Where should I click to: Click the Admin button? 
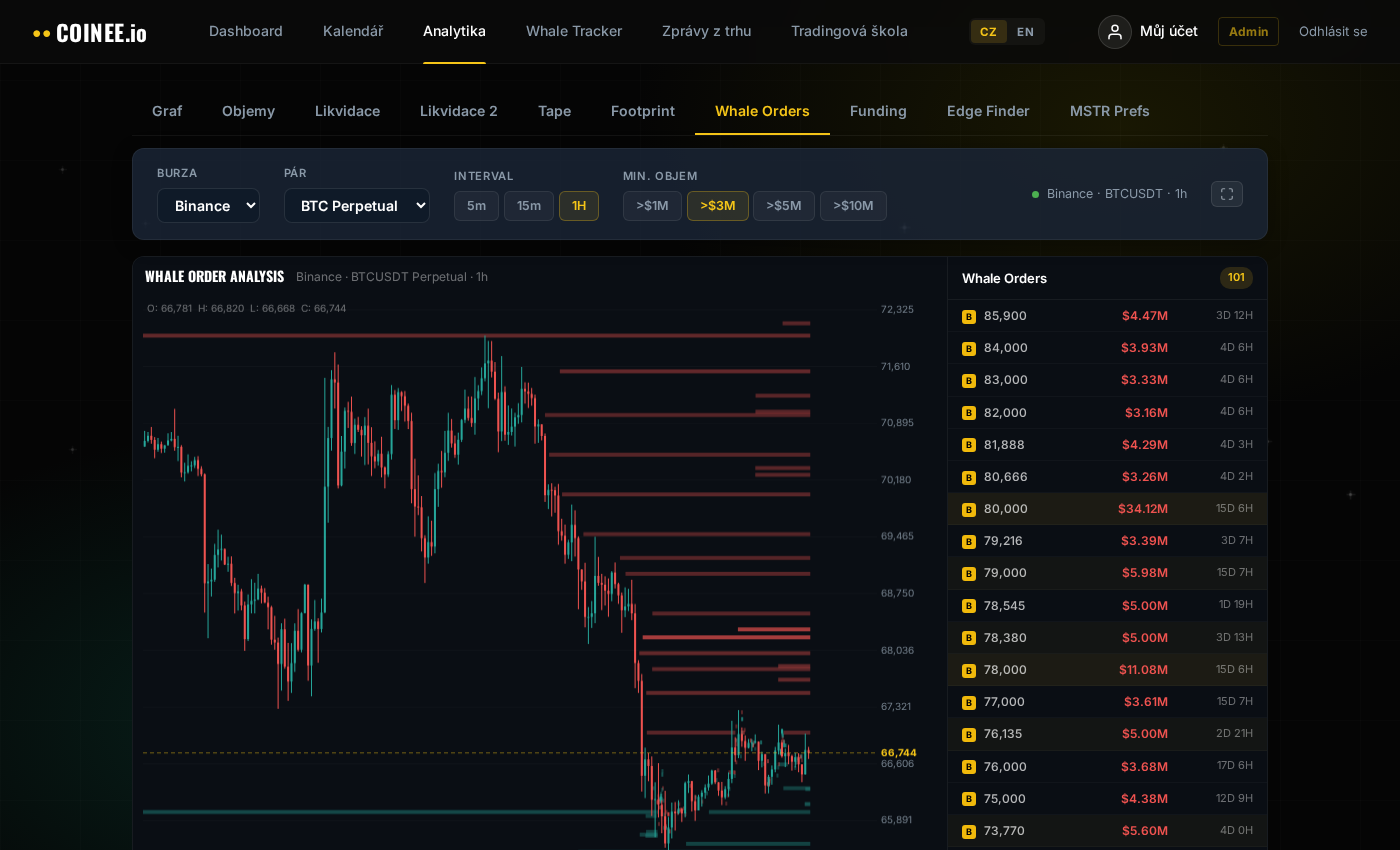coord(1248,31)
